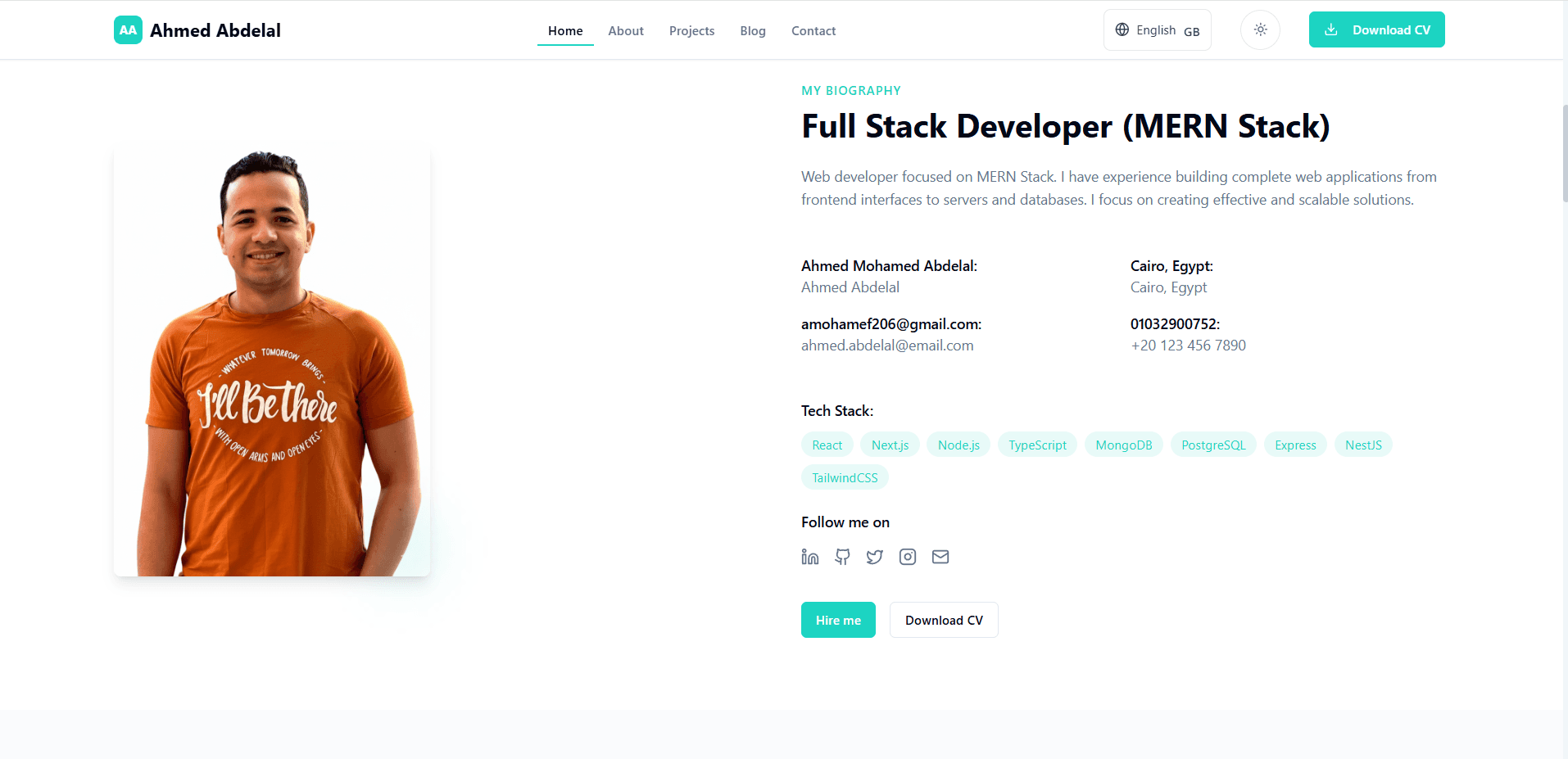
Task: Click the header Download CV button
Action: tap(1376, 29)
